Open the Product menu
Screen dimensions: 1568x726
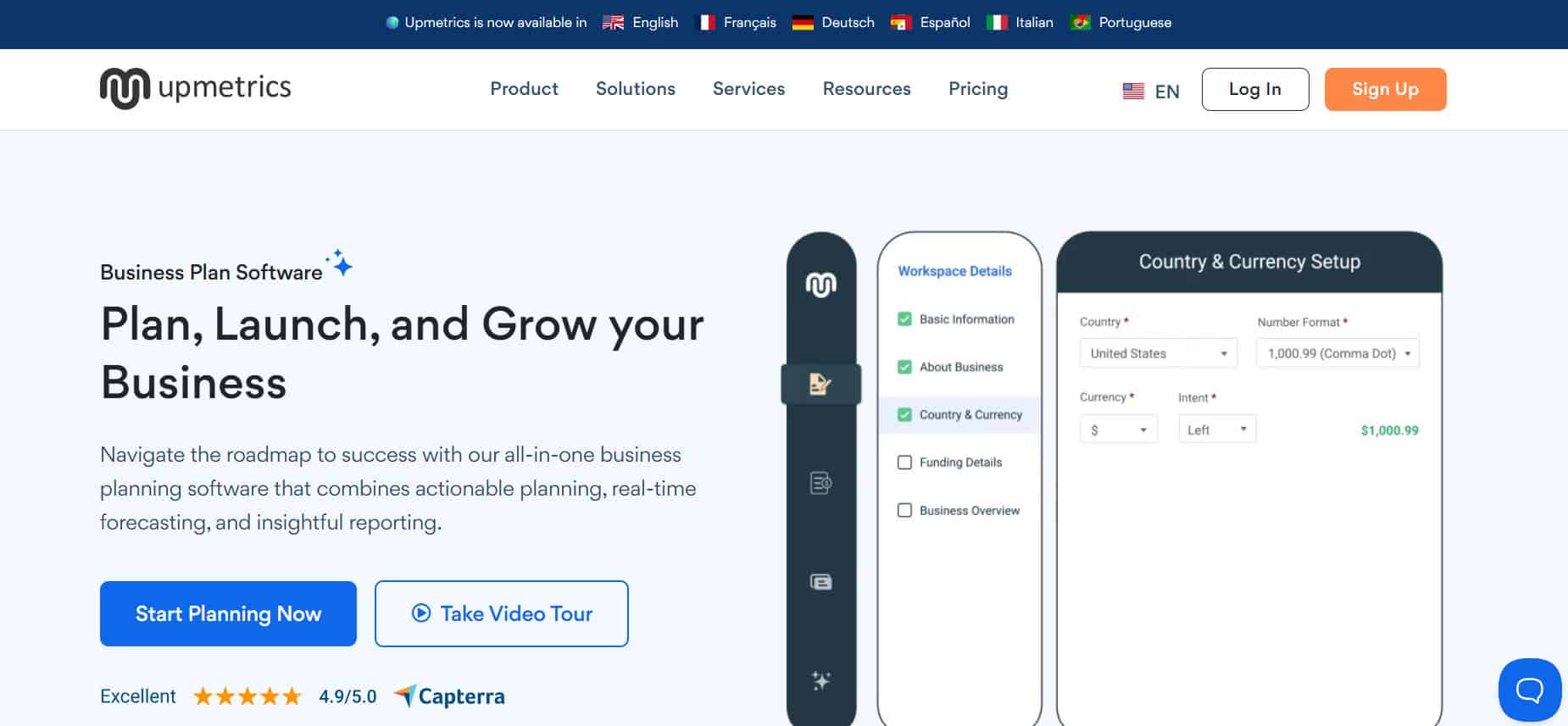pos(524,89)
